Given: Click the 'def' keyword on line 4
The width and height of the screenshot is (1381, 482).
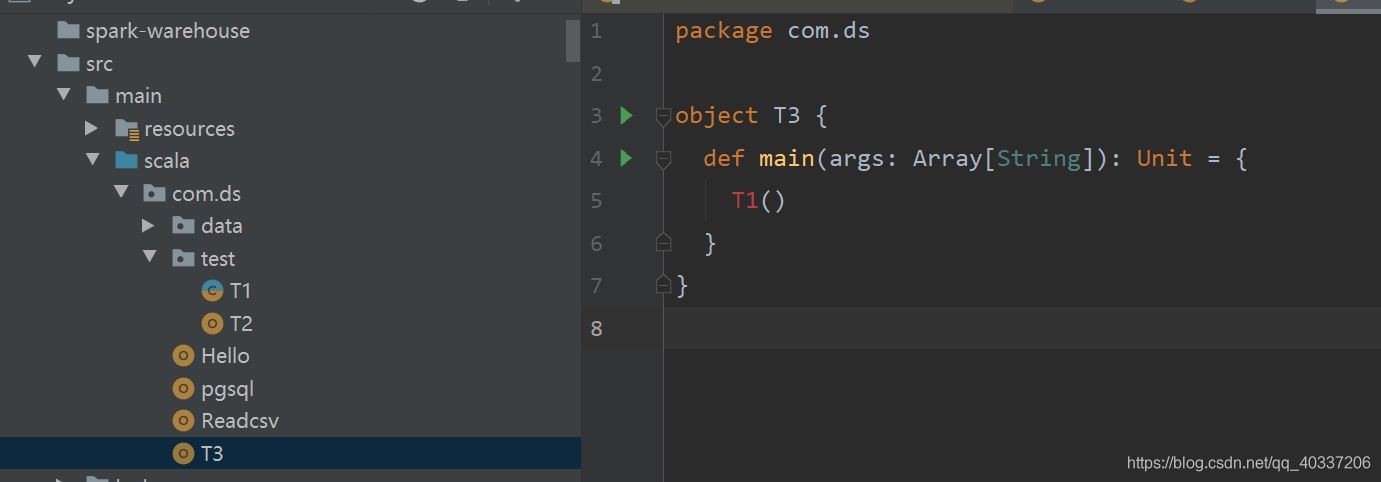Looking at the screenshot, I should (x=724, y=158).
